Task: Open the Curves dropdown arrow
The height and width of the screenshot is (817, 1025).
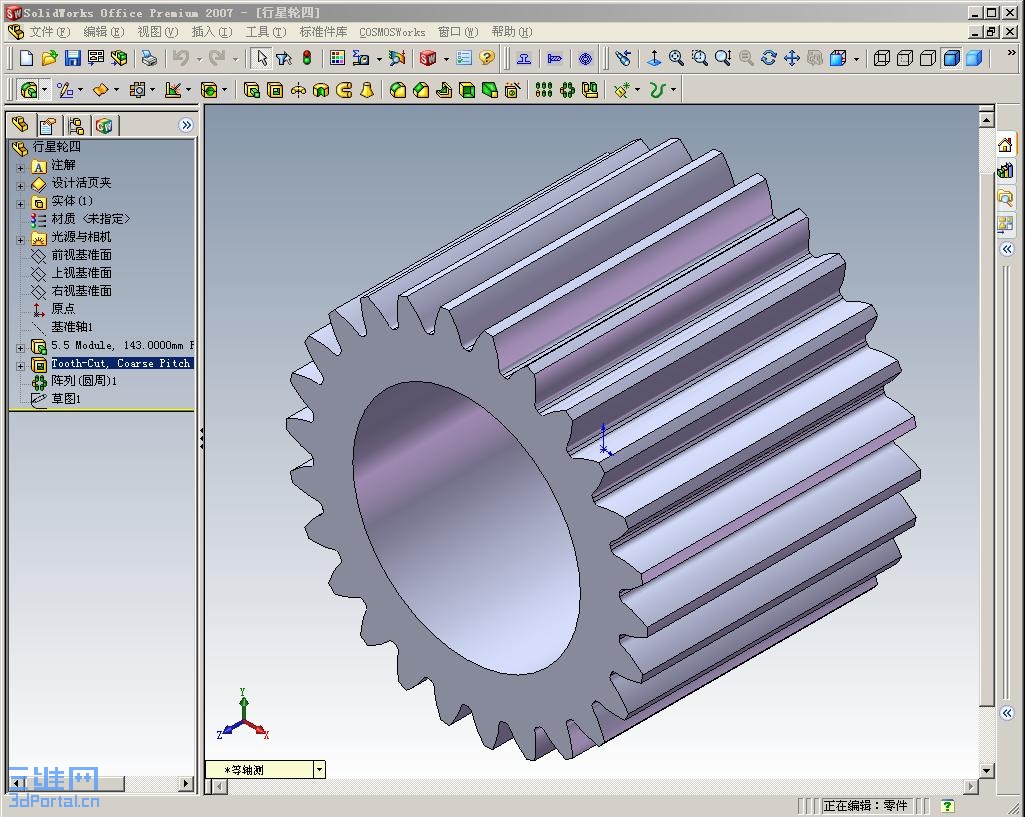Action: point(673,90)
